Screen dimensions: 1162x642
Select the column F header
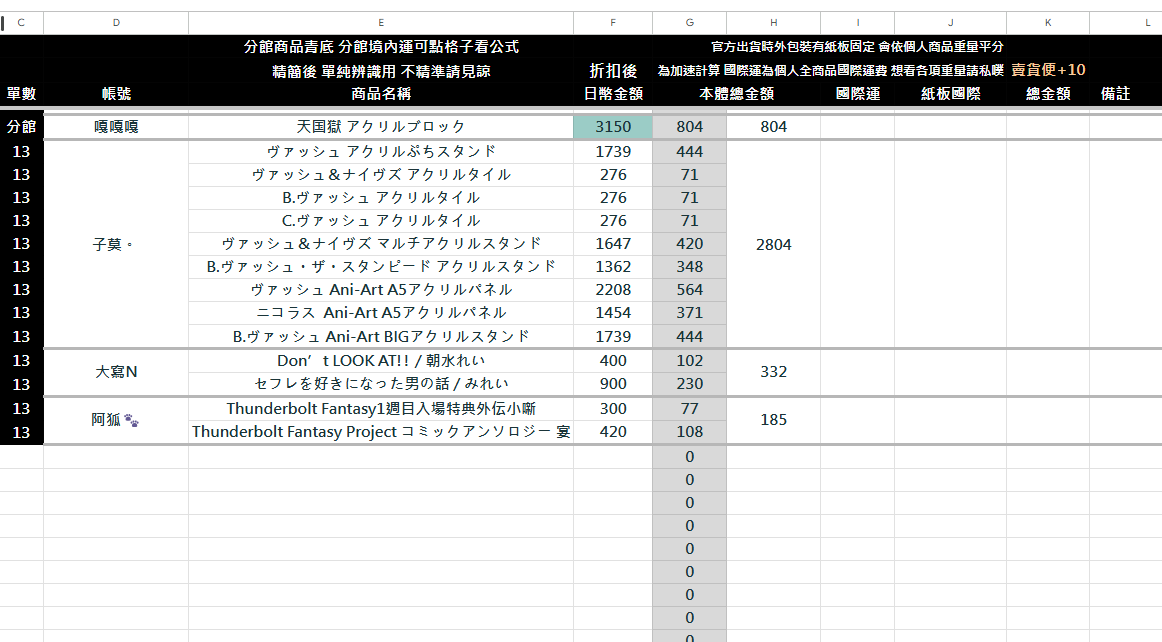click(613, 23)
